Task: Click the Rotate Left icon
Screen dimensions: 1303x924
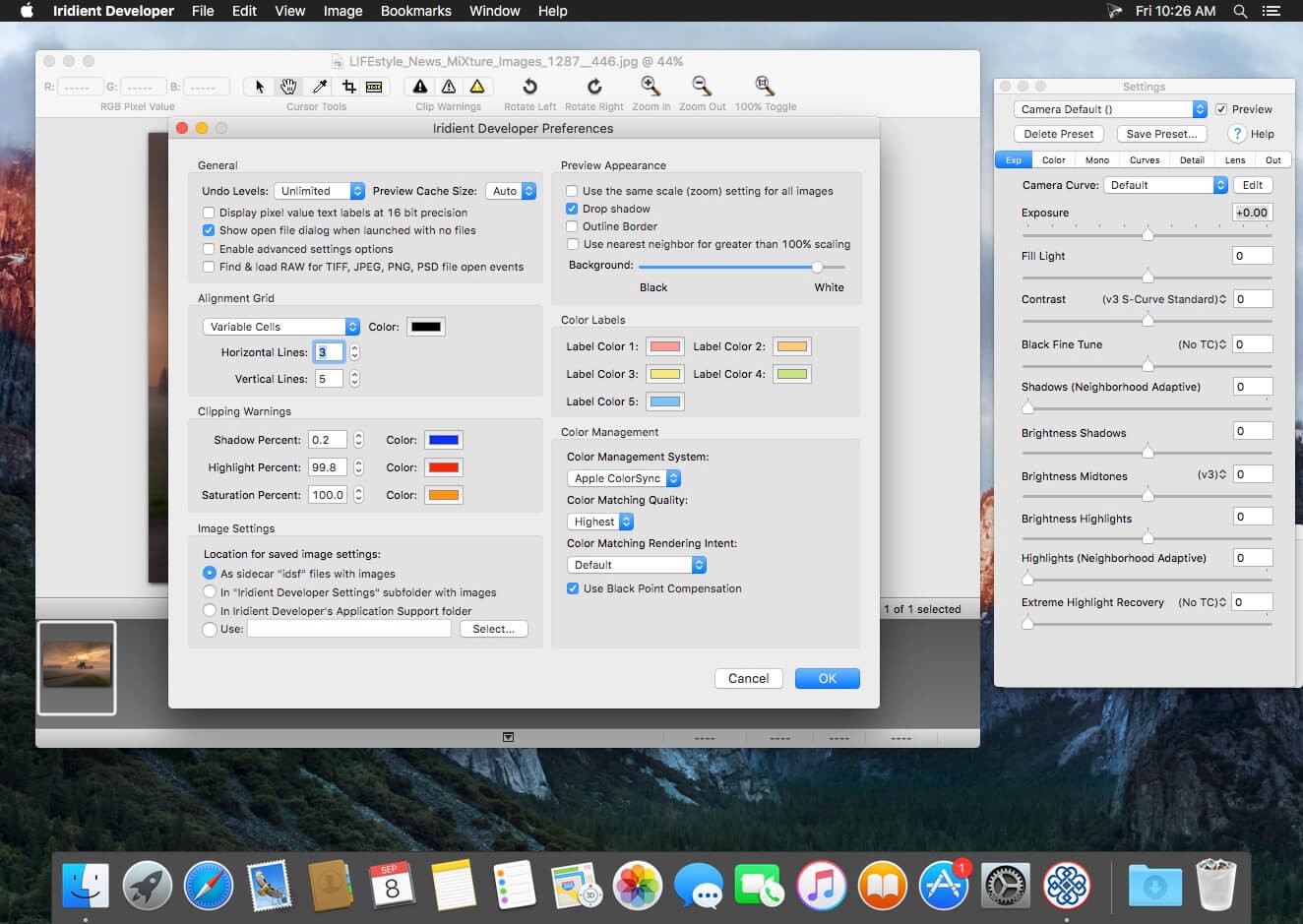Action: pyautogui.click(x=529, y=87)
